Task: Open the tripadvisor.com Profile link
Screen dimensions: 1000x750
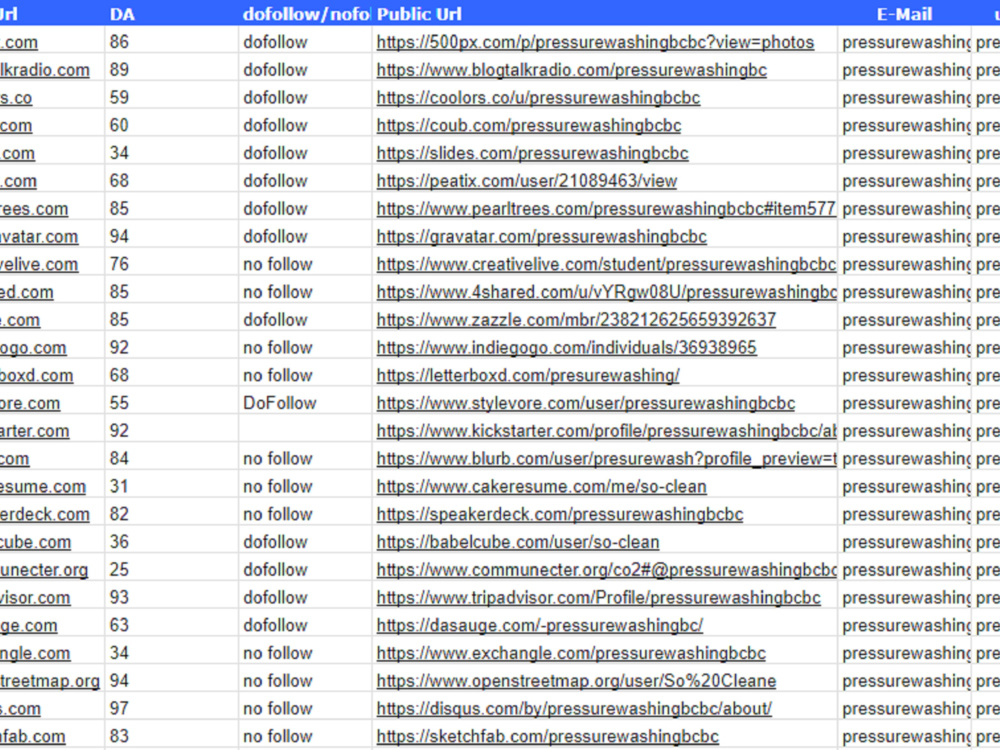Action: click(x=598, y=598)
